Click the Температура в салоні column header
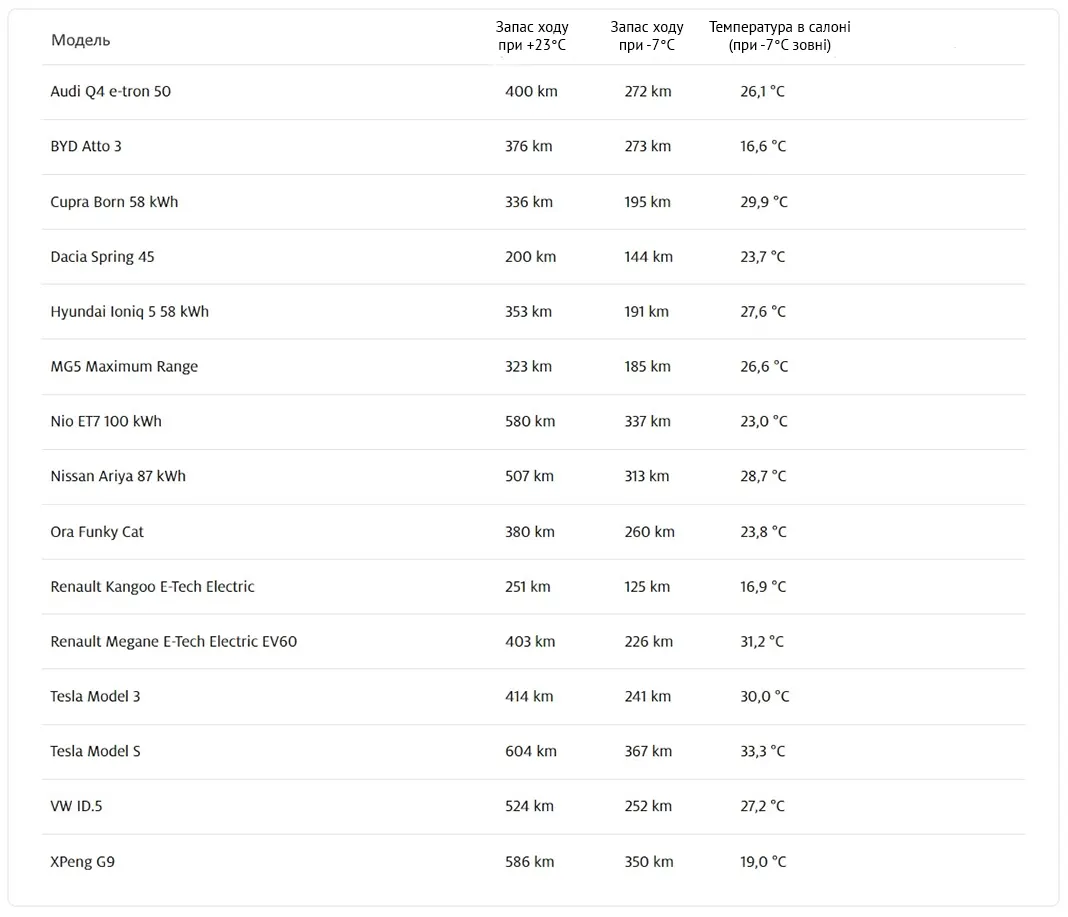1068x917 pixels. point(779,36)
